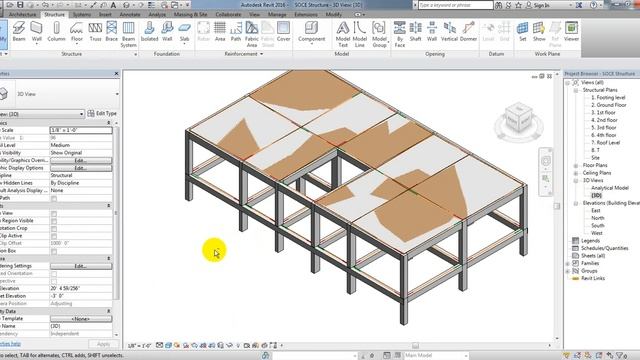Viewport: 640px width, 360px height.
Task: Select the Beam tool
Action: point(19,32)
